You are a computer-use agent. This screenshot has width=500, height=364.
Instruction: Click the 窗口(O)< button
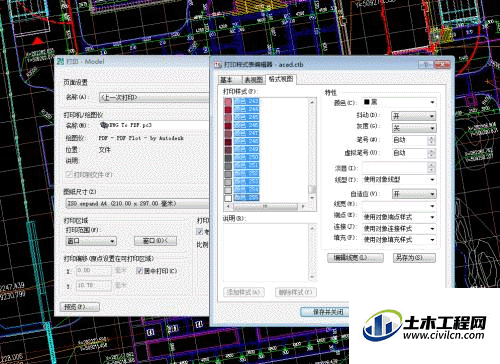coord(155,241)
